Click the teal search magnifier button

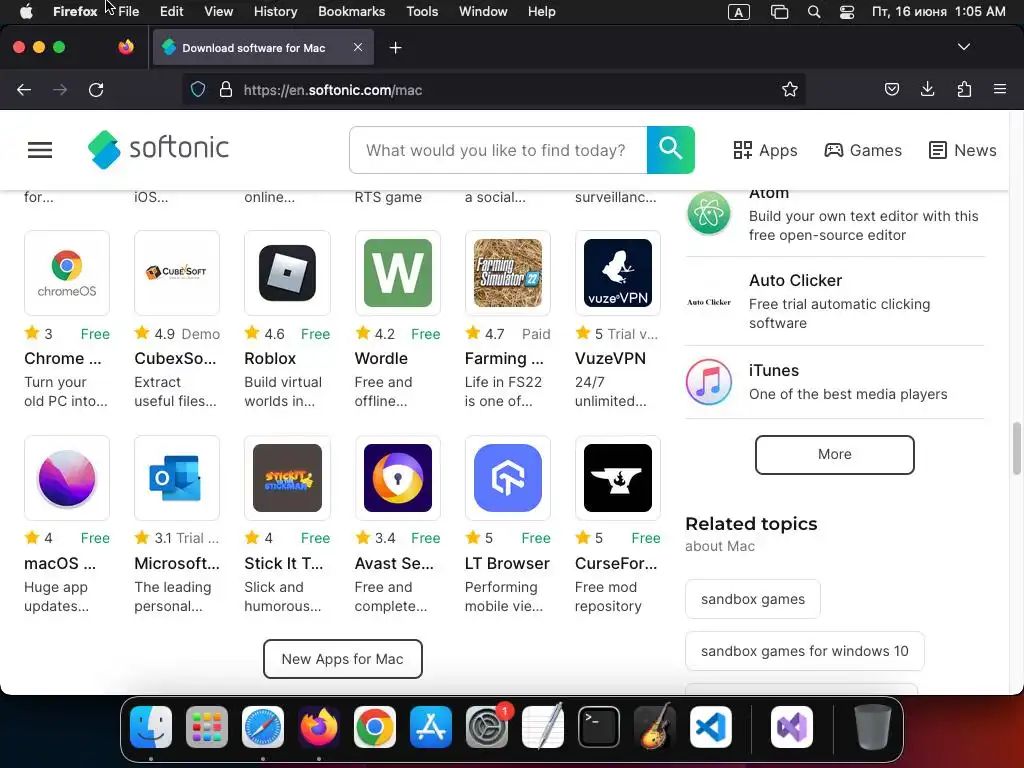(x=671, y=150)
